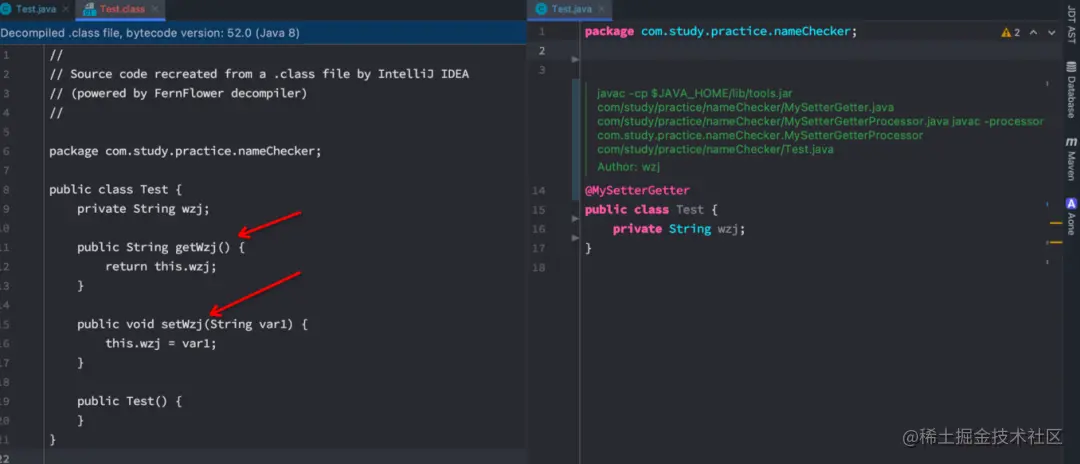The height and width of the screenshot is (464, 1080).
Task: Click 'com.study.practice.nameChecker.MySetterGetterProcessor' doc line
Action: (760, 136)
